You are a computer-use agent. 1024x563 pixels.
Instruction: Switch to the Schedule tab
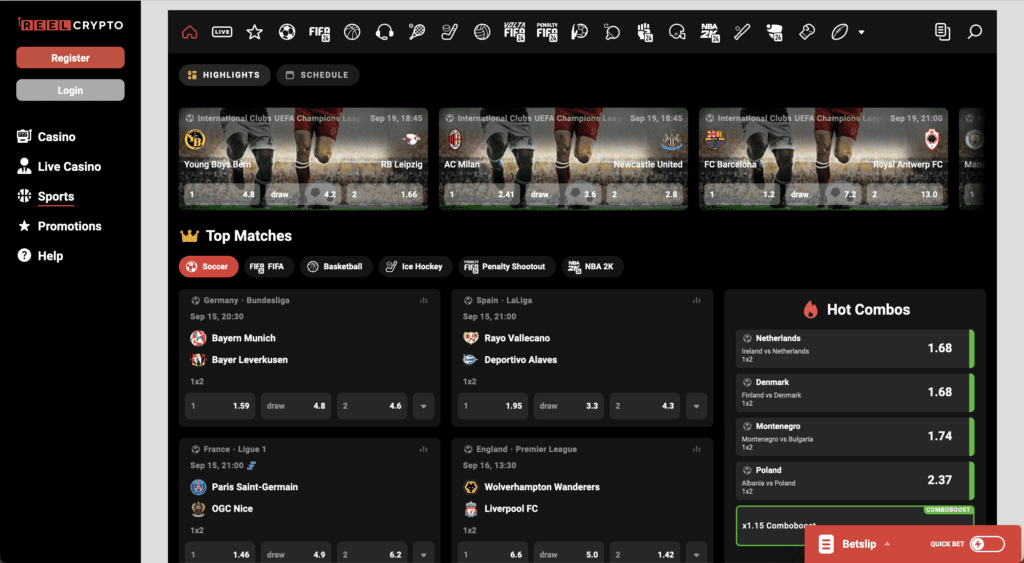(317, 75)
